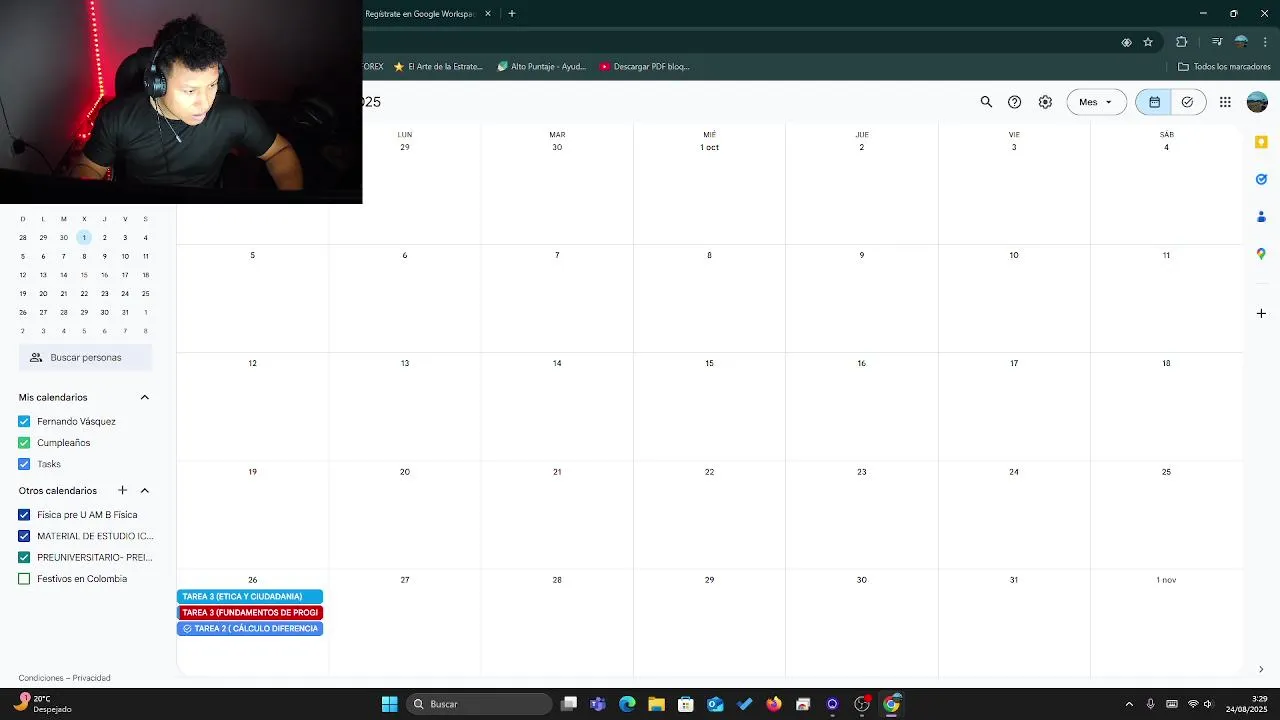Image resolution: width=1280 pixels, height=720 pixels.
Task: Open the Mes view dropdown
Action: point(1096,102)
